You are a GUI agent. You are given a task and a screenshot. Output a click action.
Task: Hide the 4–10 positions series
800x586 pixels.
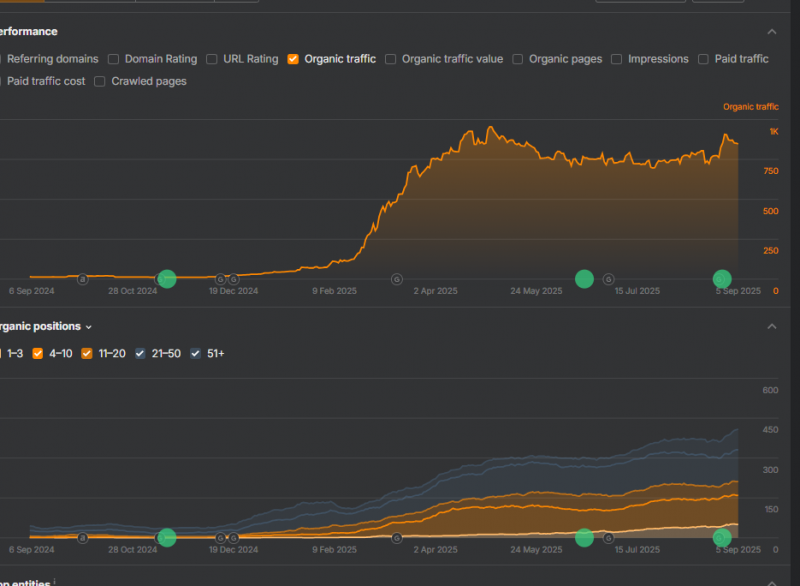coord(38,353)
